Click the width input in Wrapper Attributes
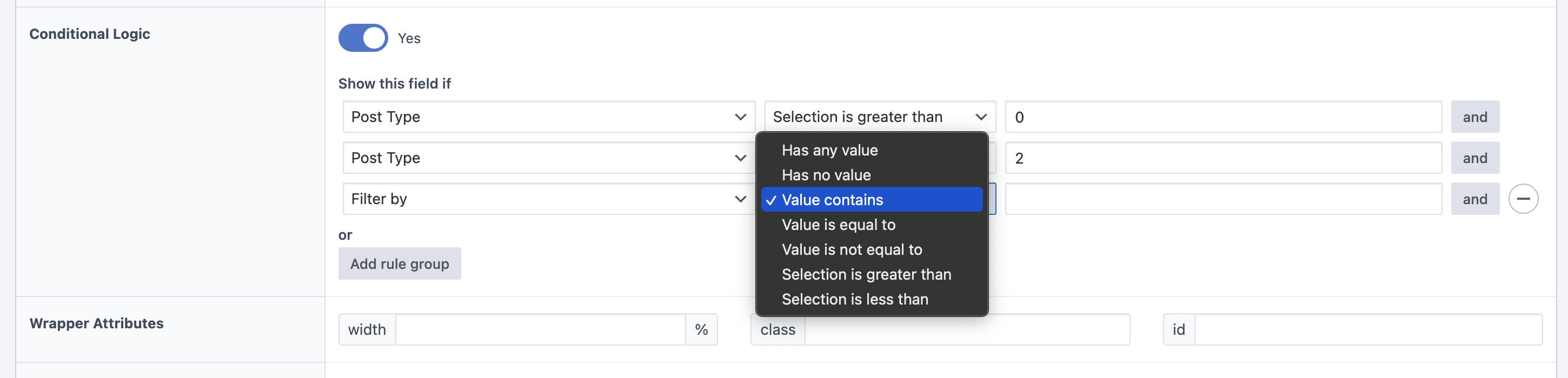1568x378 pixels. click(542, 329)
